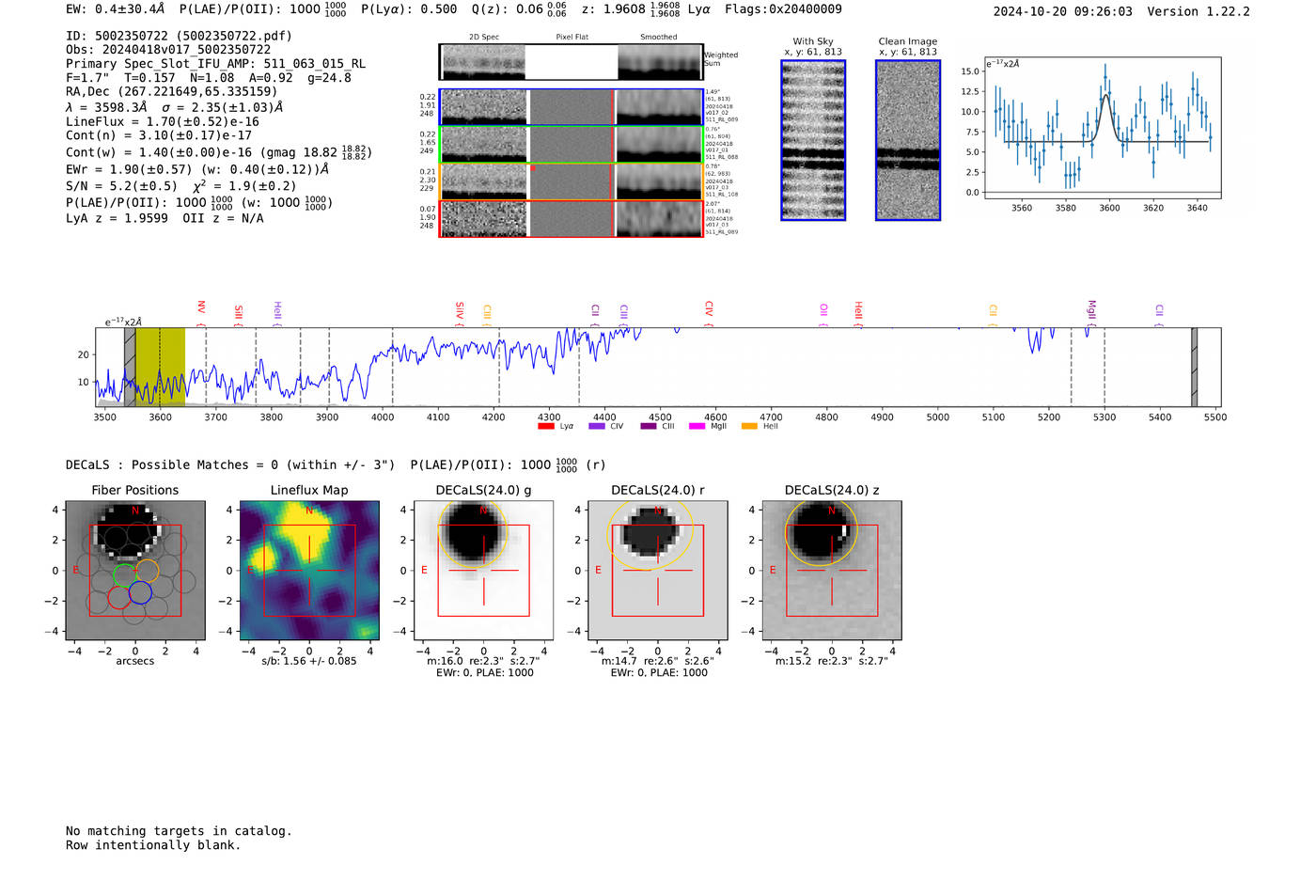Click the '2024-10-20 09:26:03' timestamp

point(1063,11)
